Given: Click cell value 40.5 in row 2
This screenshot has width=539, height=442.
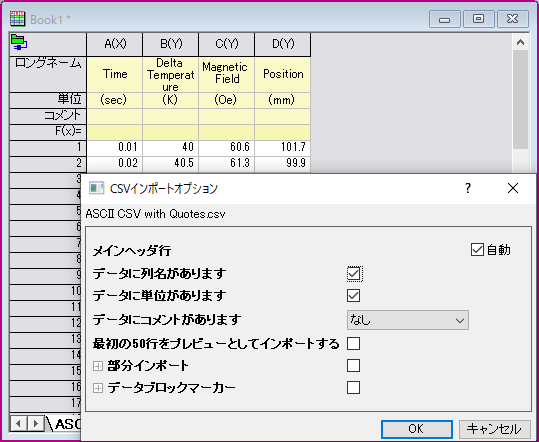Looking at the screenshot, I should [x=171, y=164].
